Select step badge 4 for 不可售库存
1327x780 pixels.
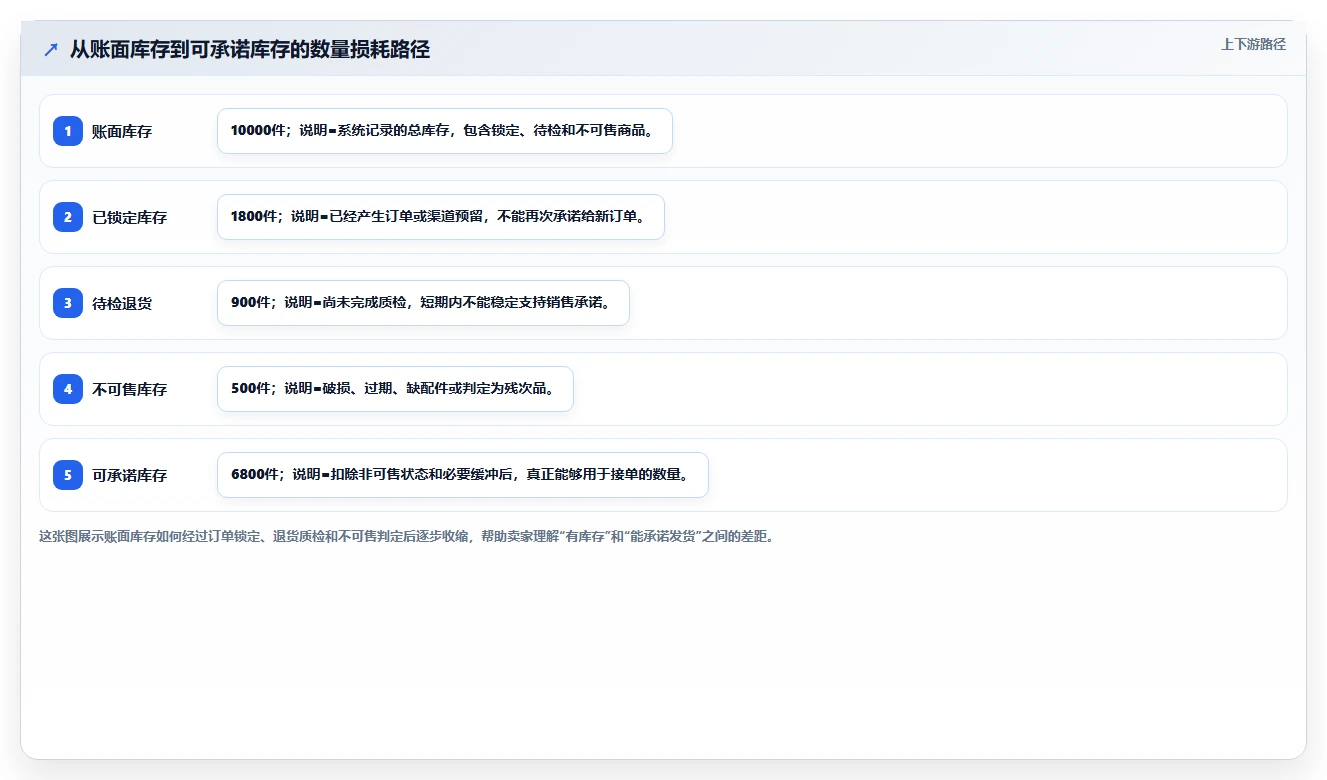pos(68,389)
